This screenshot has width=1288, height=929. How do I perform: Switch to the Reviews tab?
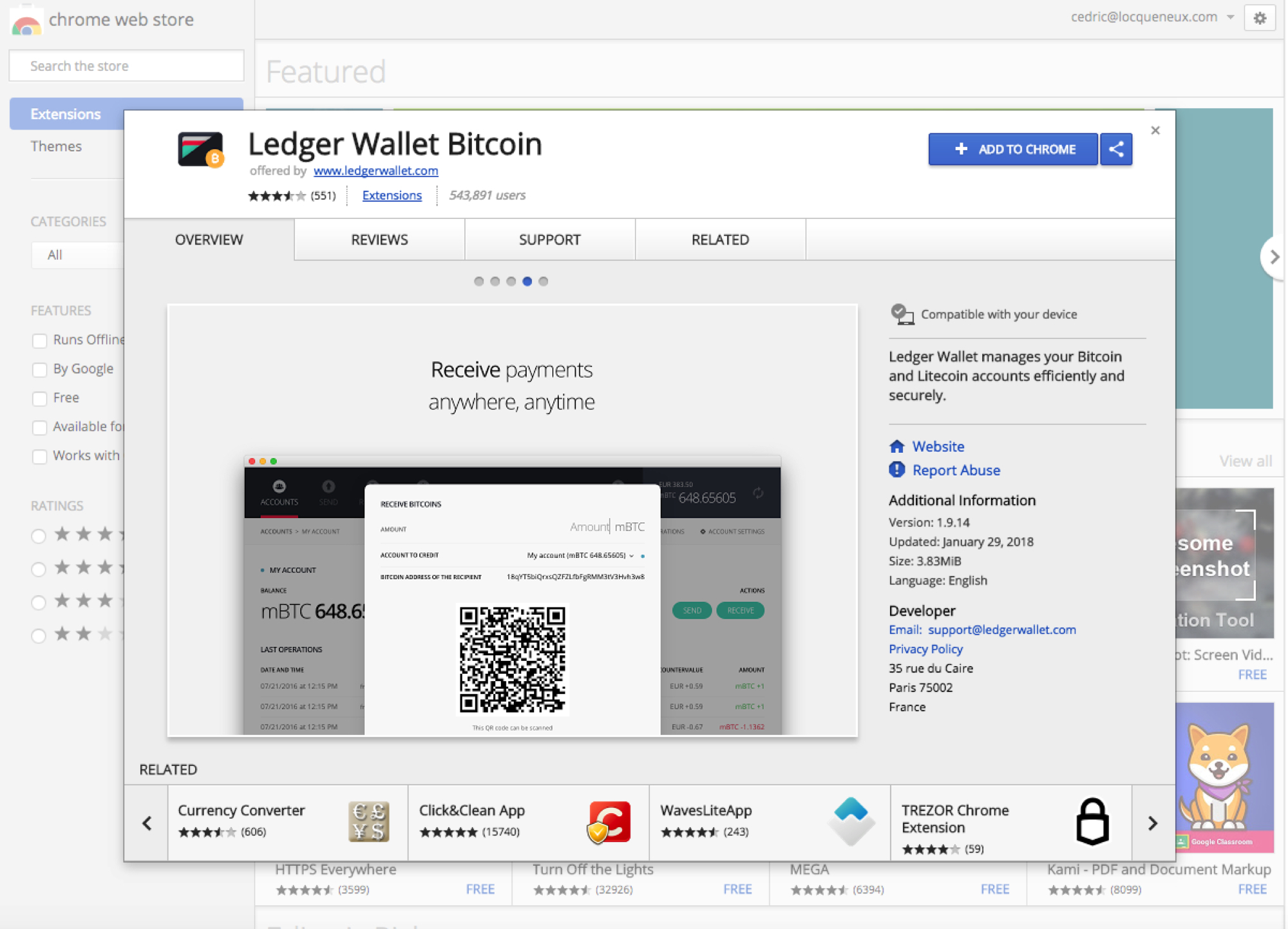tap(379, 240)
